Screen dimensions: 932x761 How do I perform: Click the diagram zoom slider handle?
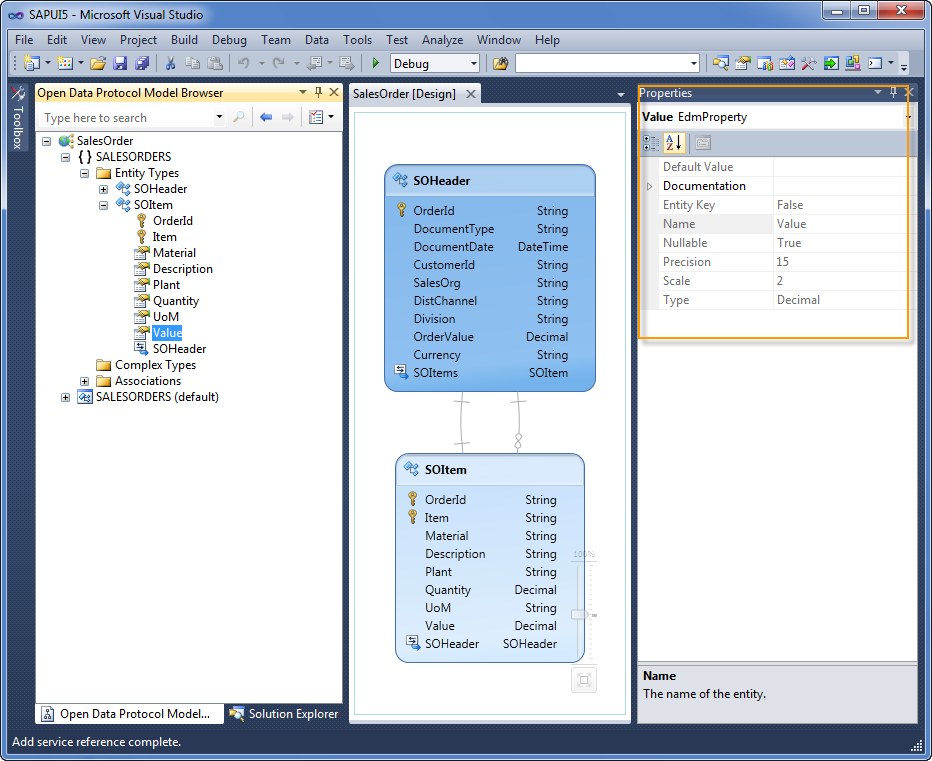coord(579,614)
